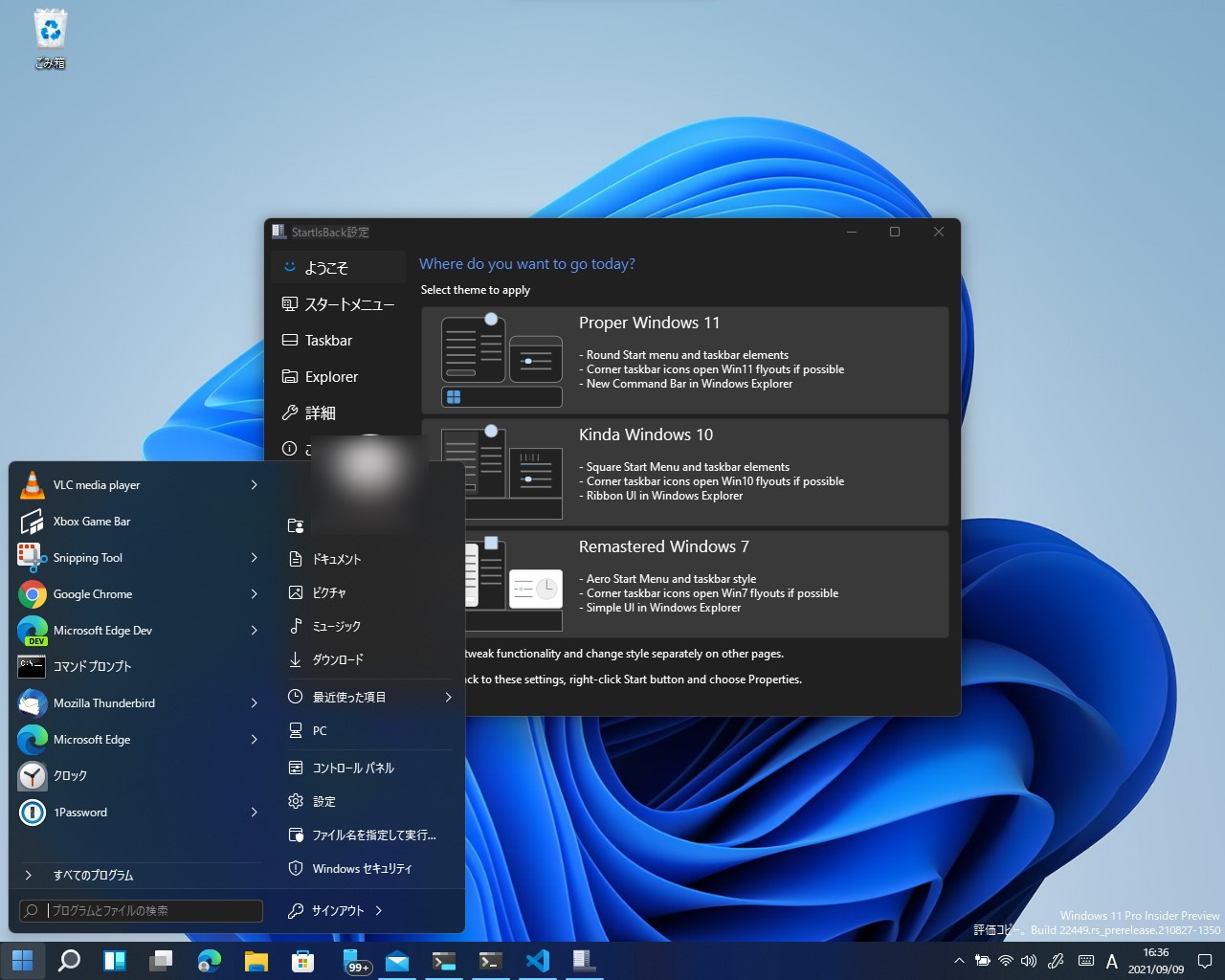Expand すべてのプログラム list
The width and height of the screenshot is (1225, 980).
[x=139, y=875]
